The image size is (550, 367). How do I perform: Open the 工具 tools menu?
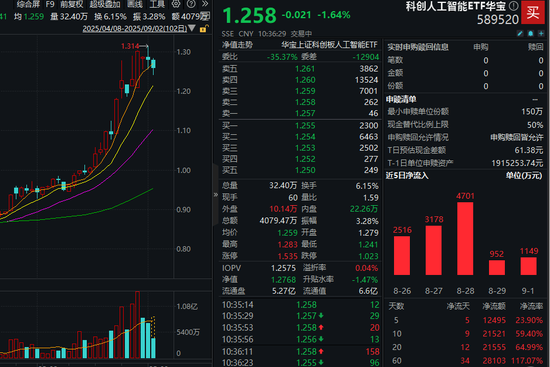point(157,4)
